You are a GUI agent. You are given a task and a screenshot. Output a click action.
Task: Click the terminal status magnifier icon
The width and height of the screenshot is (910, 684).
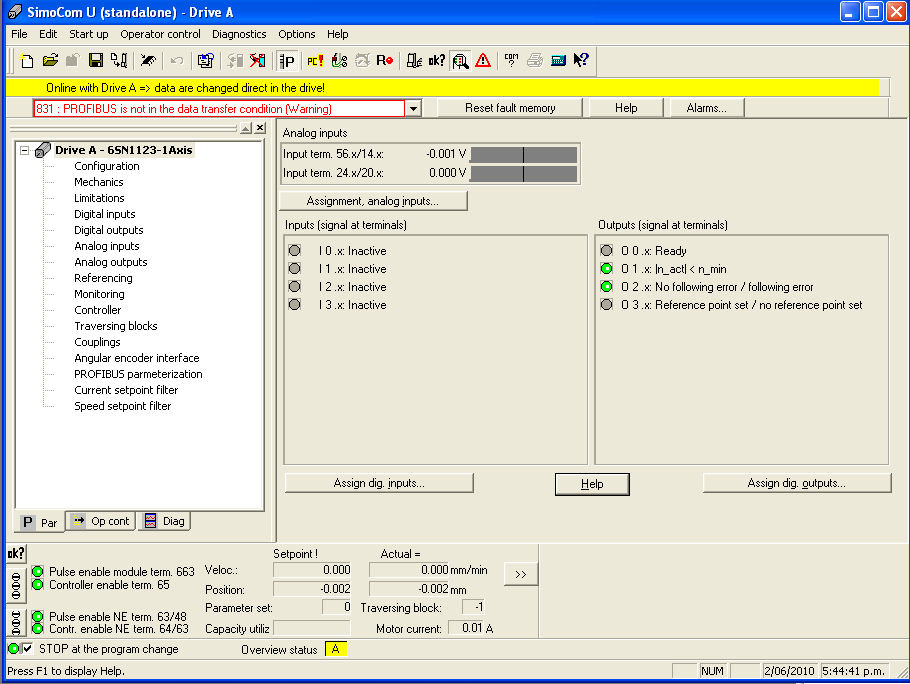(461, 60)
